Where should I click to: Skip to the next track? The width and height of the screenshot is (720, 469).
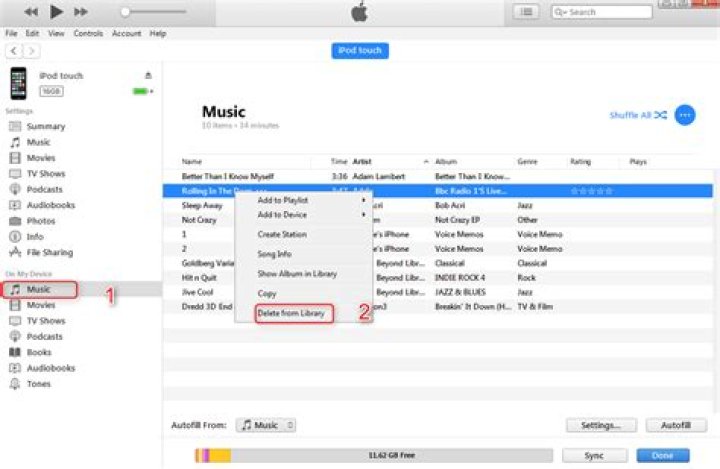81,12
